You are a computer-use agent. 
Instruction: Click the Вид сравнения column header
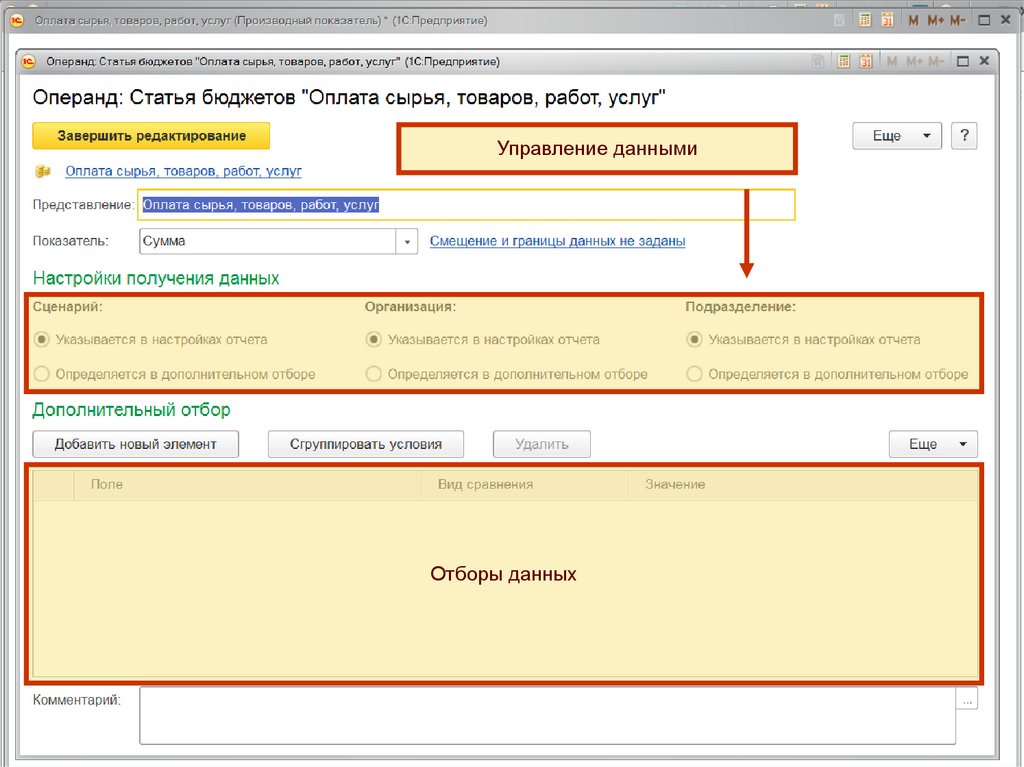pos(524,485)
